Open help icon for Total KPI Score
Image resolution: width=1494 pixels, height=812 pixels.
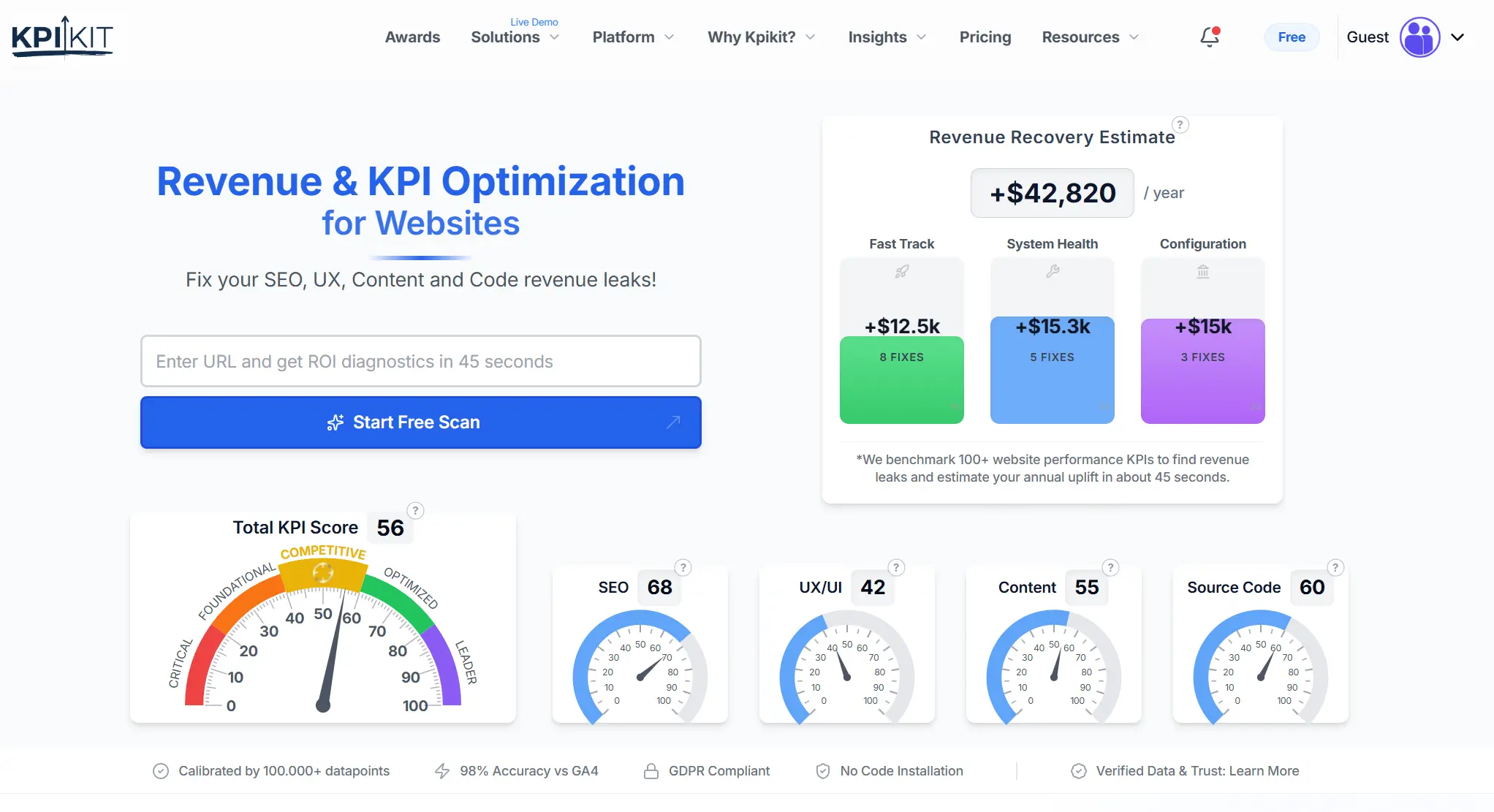[x=415, y=511]
